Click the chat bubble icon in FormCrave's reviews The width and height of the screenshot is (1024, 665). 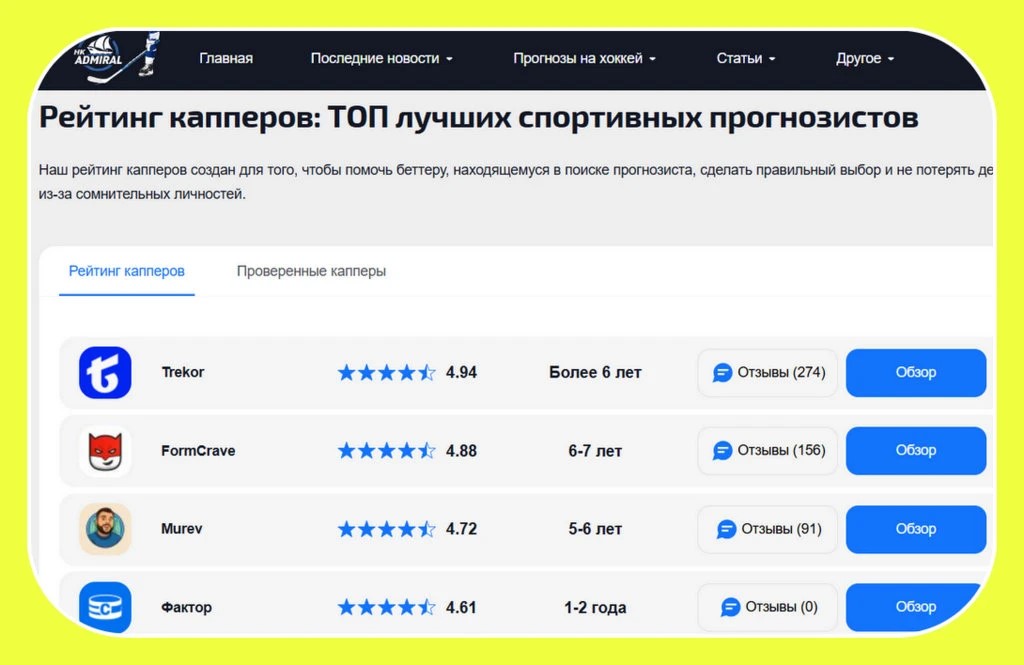click(722, 451)
